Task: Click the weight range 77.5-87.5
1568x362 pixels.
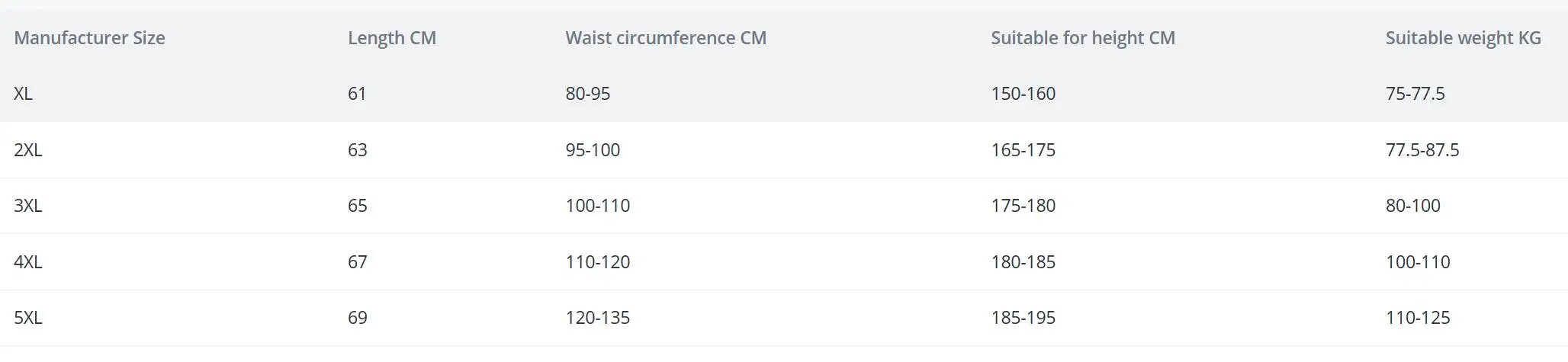Action: [1422, 150]
